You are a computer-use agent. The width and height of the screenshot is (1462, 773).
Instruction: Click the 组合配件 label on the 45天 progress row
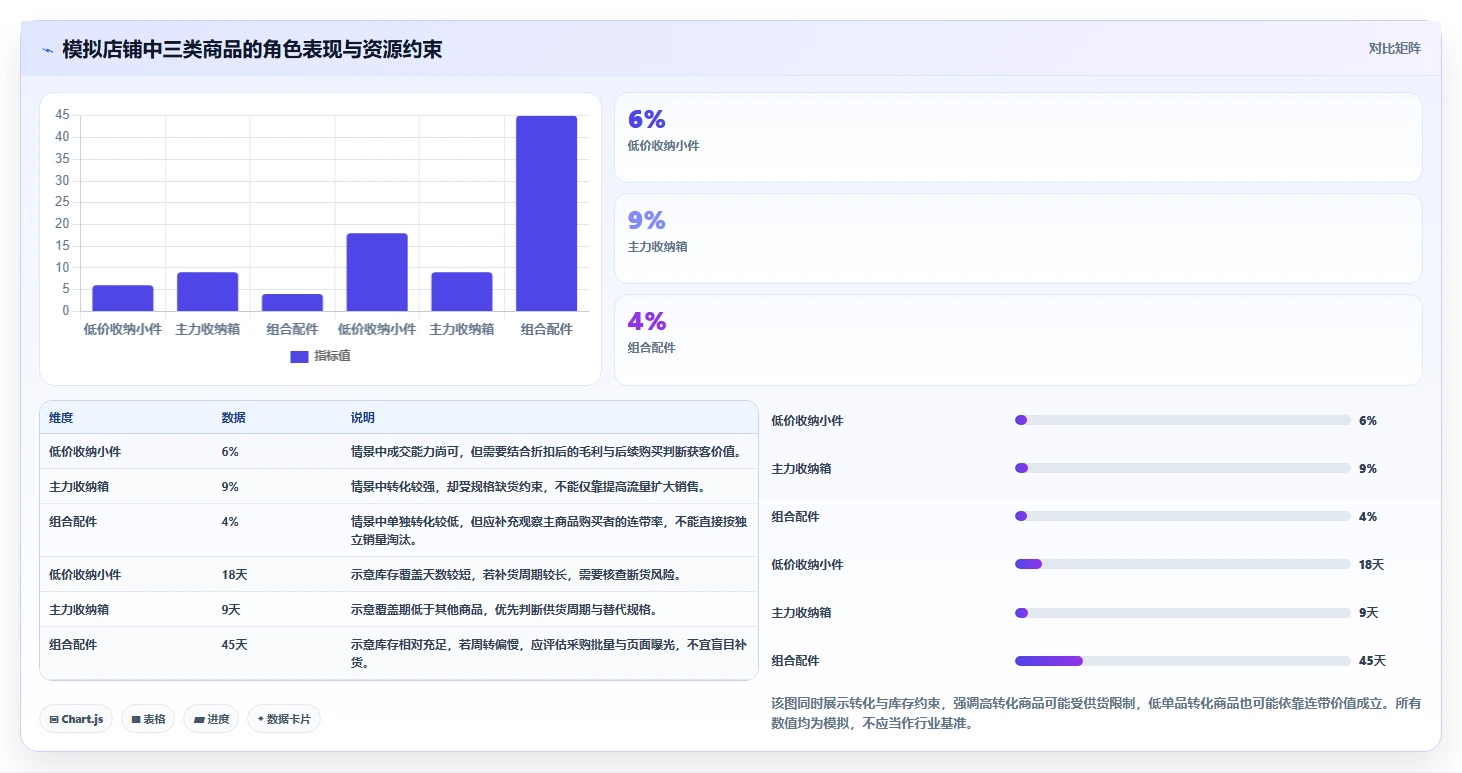pyautogui.click(x=795, y=661)
